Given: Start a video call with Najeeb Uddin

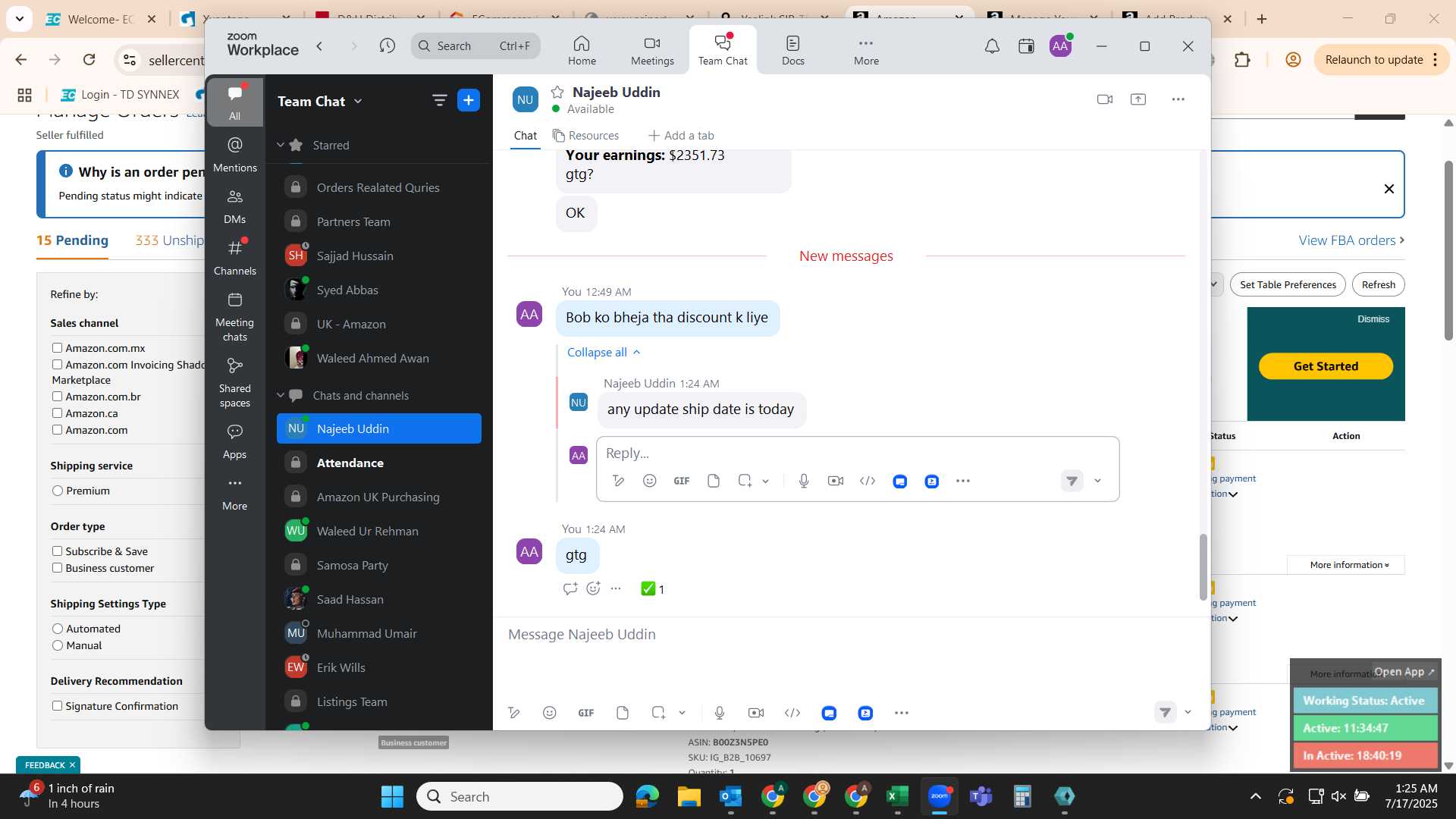Looking at the screenshot, I should click(1104, 99).
